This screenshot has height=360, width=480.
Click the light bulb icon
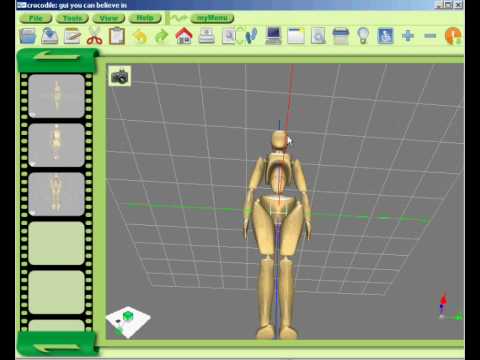coord(363,36)
